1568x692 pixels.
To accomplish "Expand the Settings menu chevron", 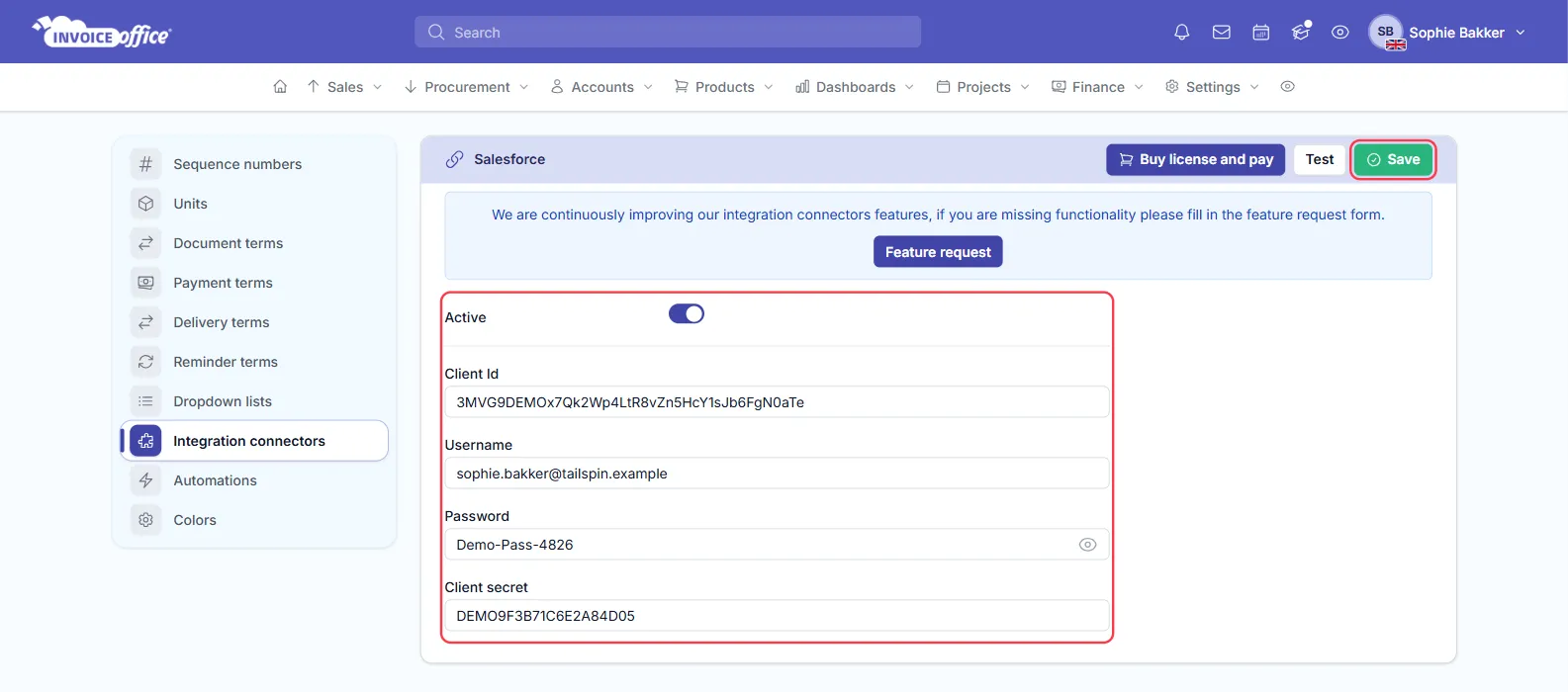I will (1254, 87).
